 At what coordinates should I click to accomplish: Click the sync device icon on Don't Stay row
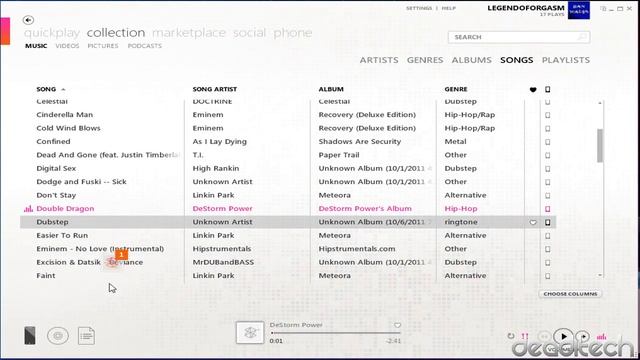[x=548, y=196]
